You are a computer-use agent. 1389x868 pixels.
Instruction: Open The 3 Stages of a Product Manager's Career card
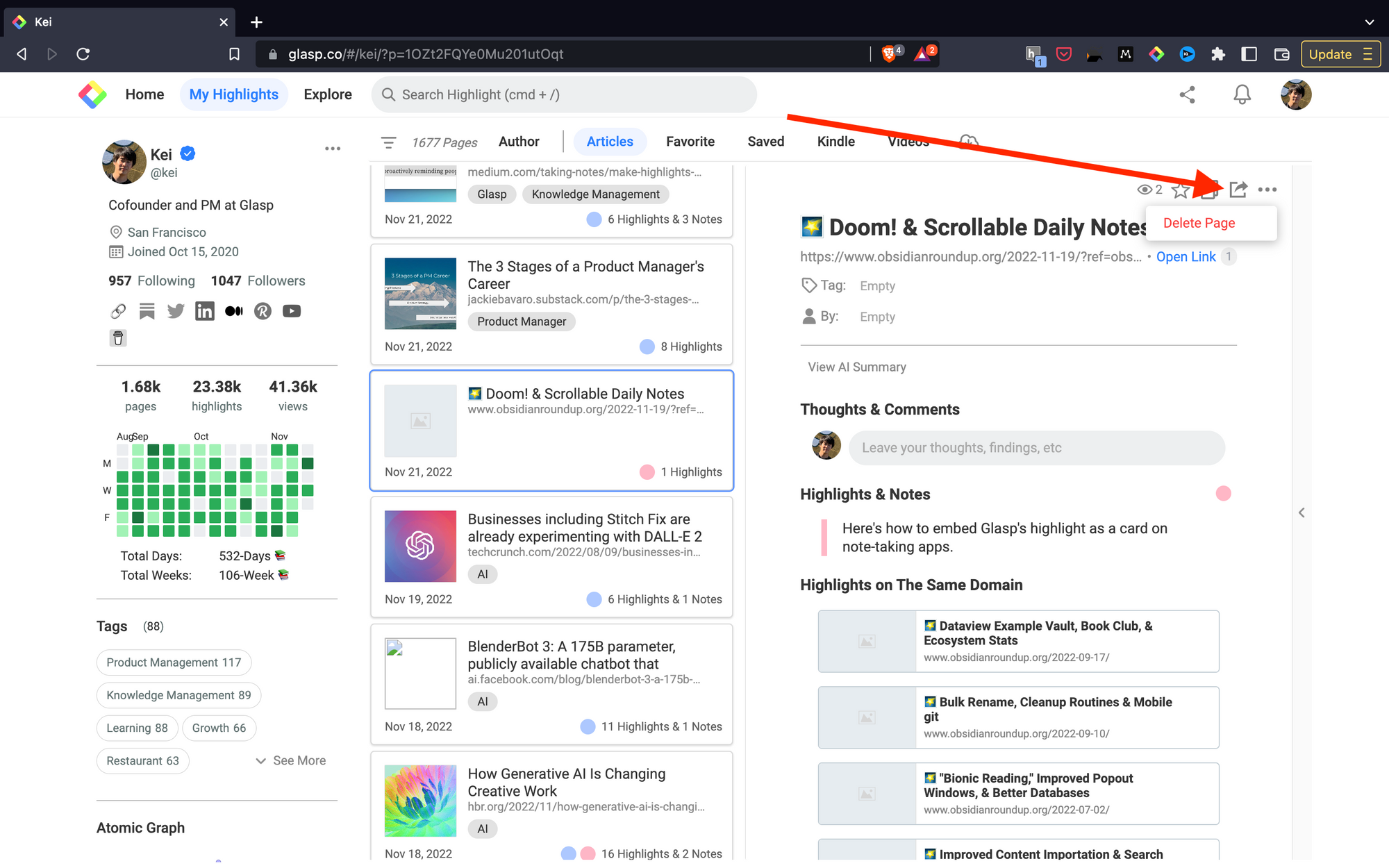(551, 304)
